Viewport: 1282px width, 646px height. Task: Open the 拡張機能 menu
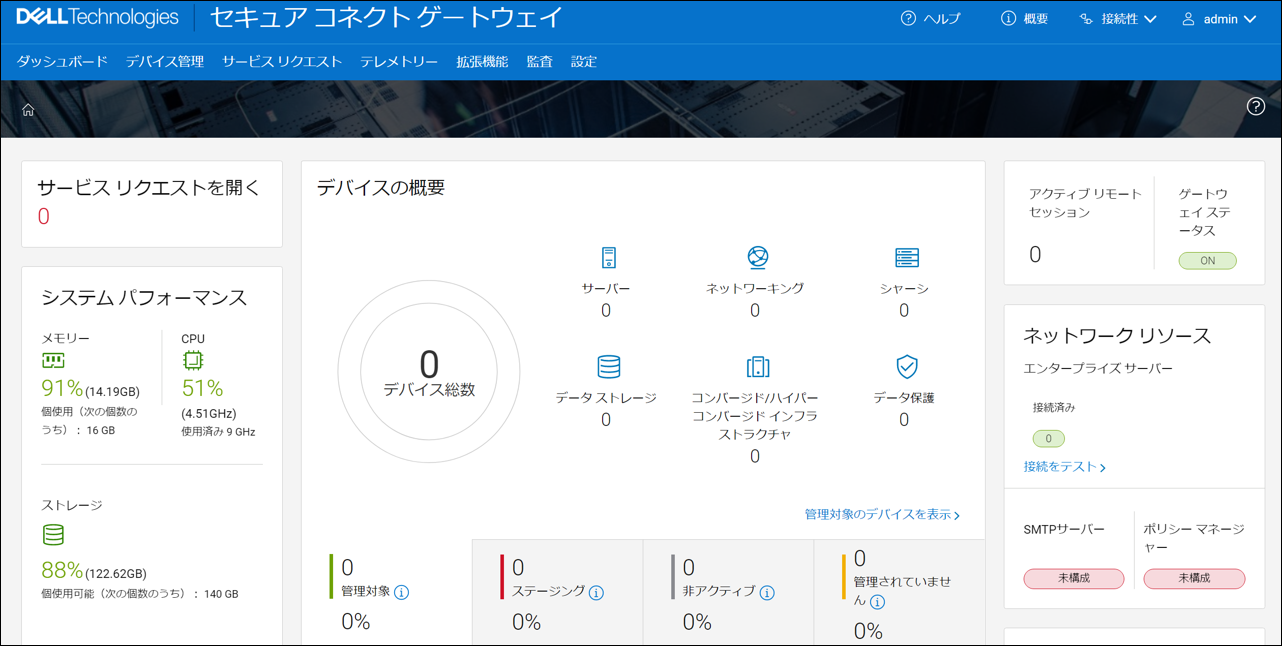coord(482,62)
